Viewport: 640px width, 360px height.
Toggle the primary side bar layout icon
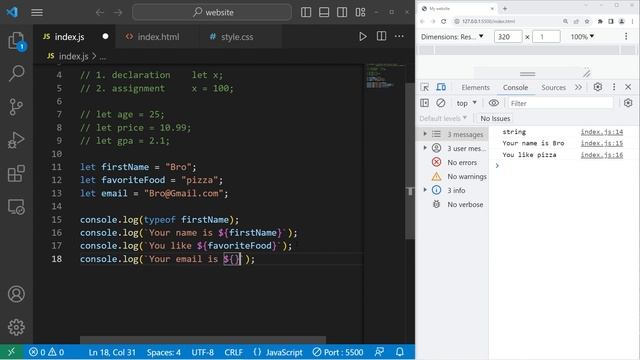click(306, 12)
